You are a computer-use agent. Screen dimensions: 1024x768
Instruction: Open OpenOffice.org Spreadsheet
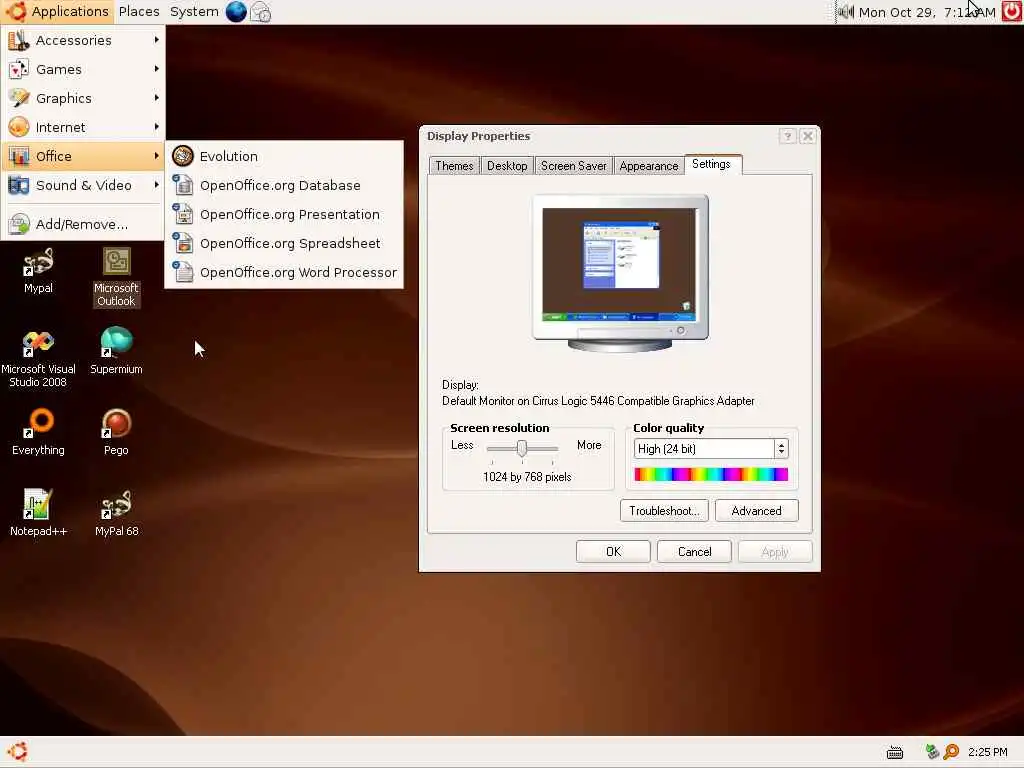pos(284,244)
